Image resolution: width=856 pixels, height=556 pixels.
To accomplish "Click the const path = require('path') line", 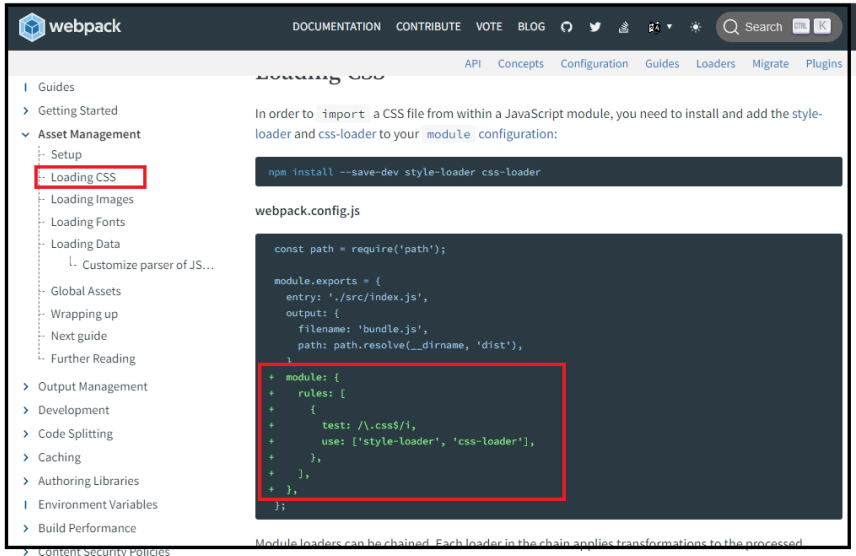I will coord(360,249).
